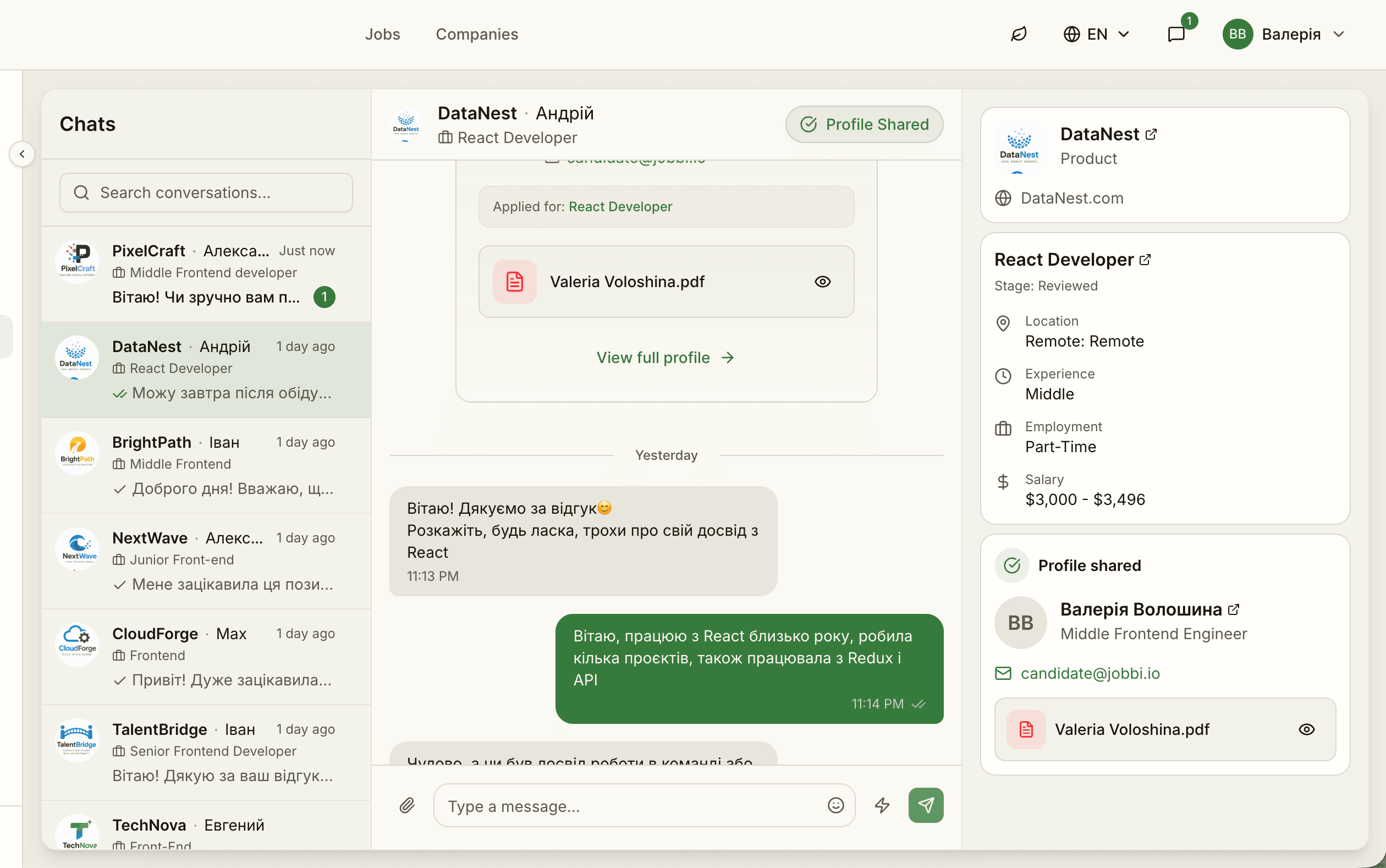Open the CloudForge Max conversation
Viewport: 1386px width, 868px height.
tap(206, 657)
